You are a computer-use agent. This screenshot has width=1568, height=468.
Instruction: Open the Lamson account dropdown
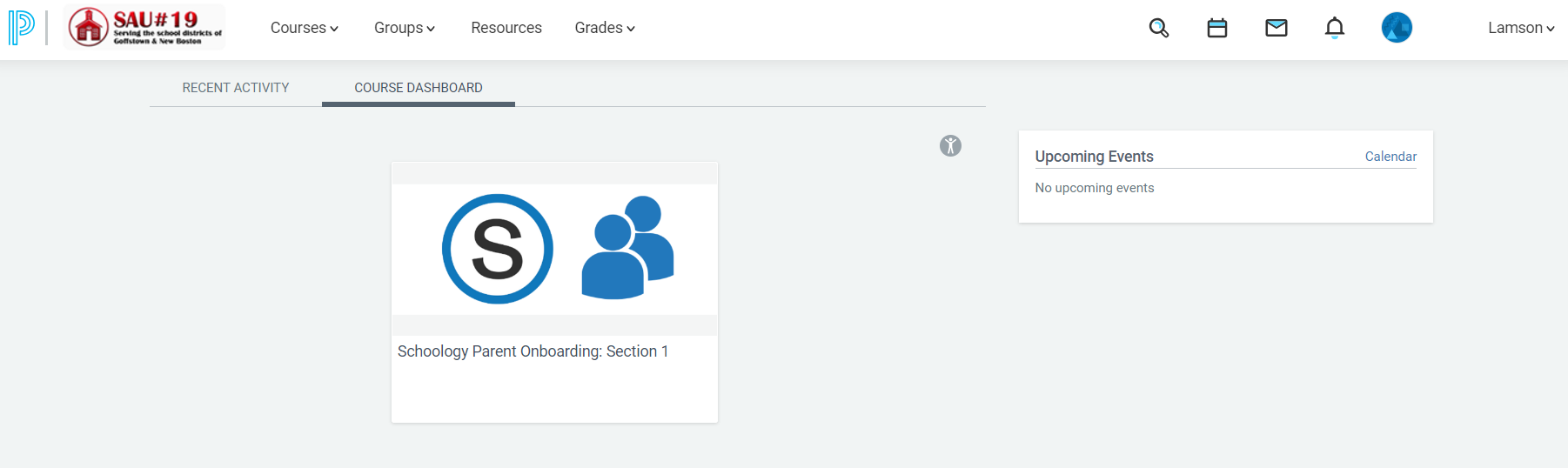coord(1521,28)
